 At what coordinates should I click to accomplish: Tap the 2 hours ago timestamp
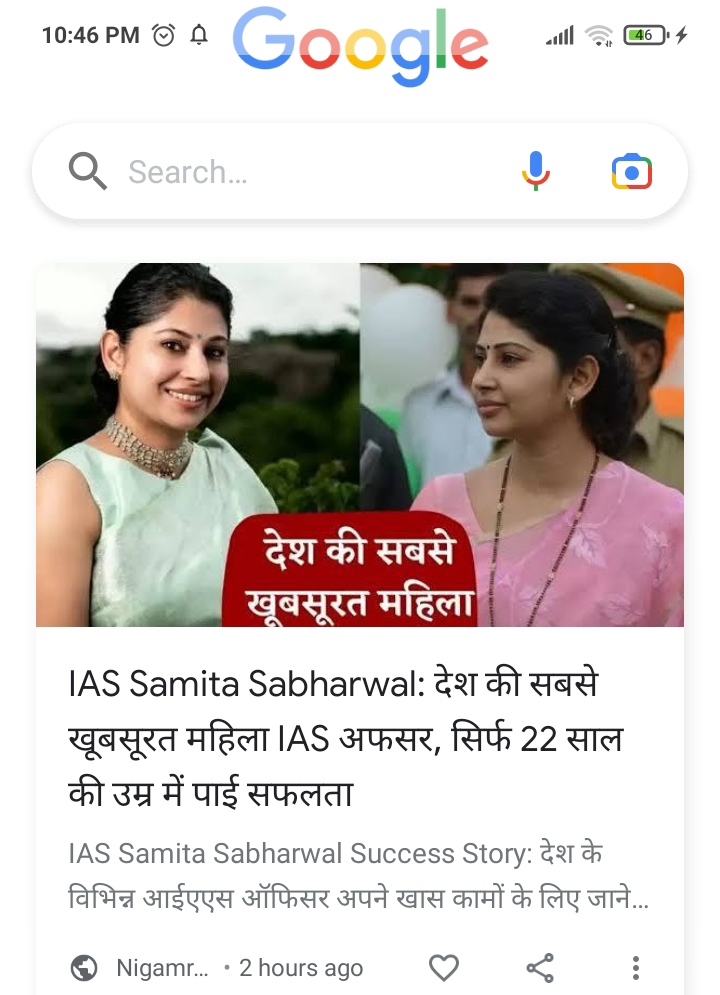301,968
